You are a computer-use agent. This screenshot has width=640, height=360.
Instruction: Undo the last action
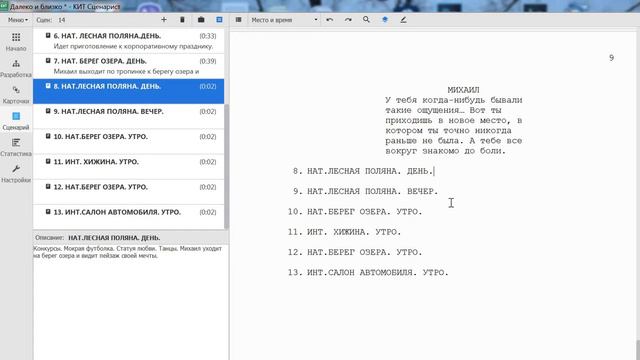click(x=329, y=20)
